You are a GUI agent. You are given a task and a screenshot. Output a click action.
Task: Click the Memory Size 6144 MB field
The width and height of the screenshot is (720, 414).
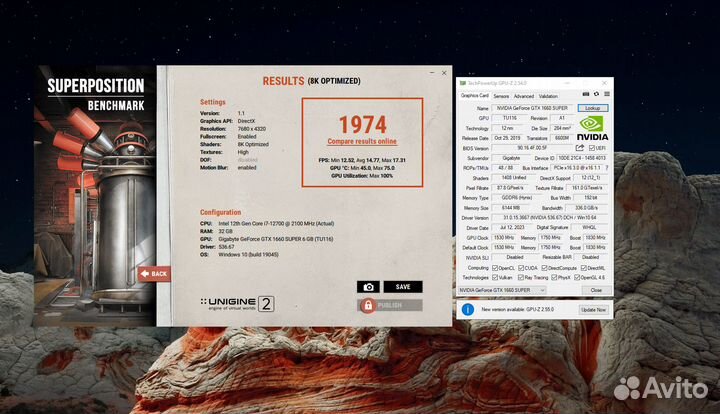coord(511,208)
